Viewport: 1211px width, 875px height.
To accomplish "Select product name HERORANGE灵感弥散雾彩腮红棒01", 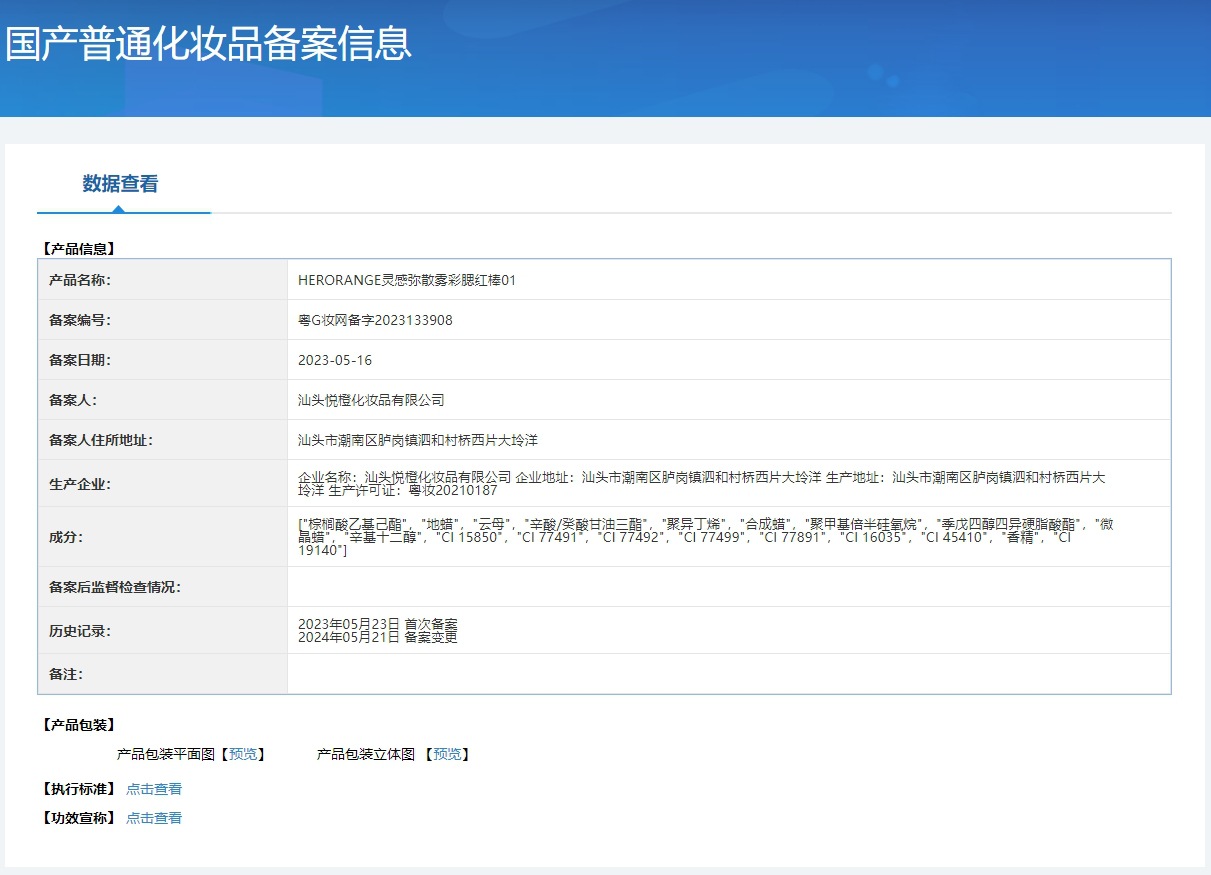I will click(x=407, y=281).
